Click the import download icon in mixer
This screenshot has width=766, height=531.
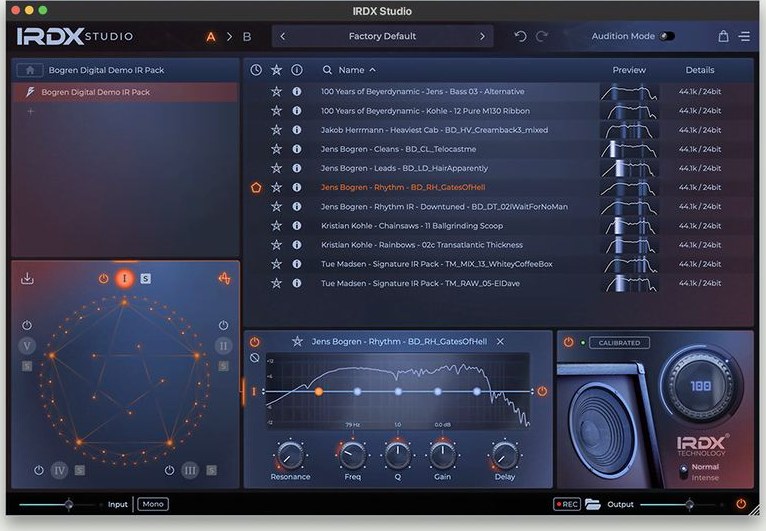click(x=27, y=278)
